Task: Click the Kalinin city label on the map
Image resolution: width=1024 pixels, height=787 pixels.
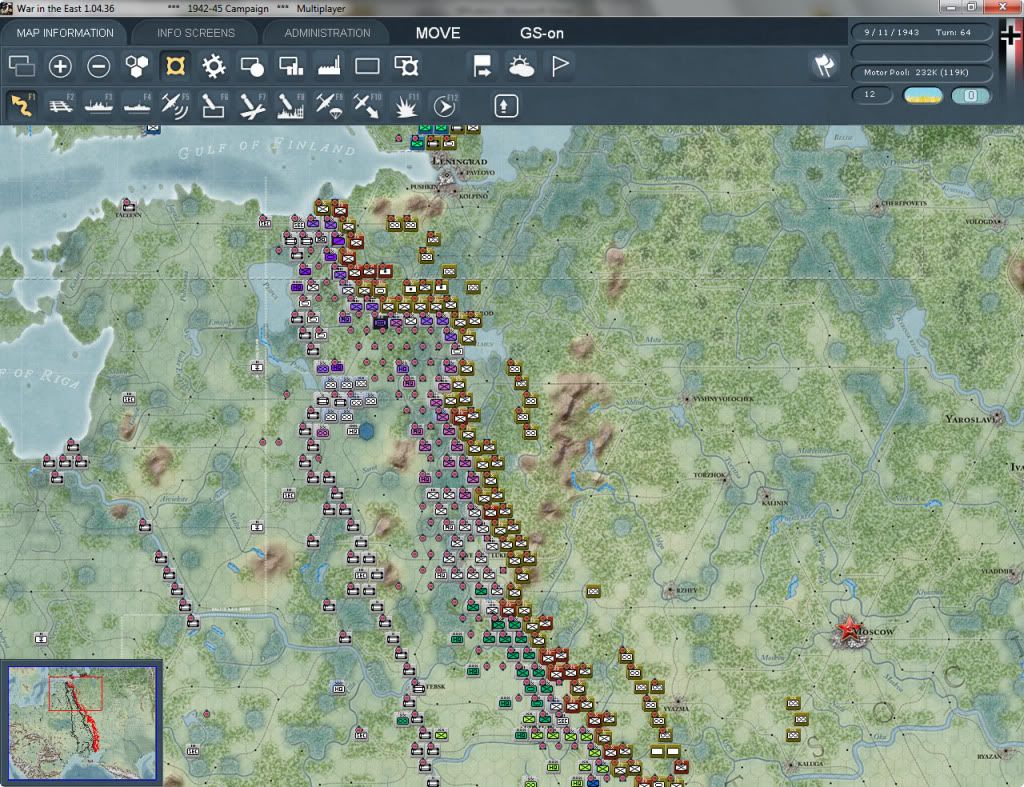Action: 775,503
